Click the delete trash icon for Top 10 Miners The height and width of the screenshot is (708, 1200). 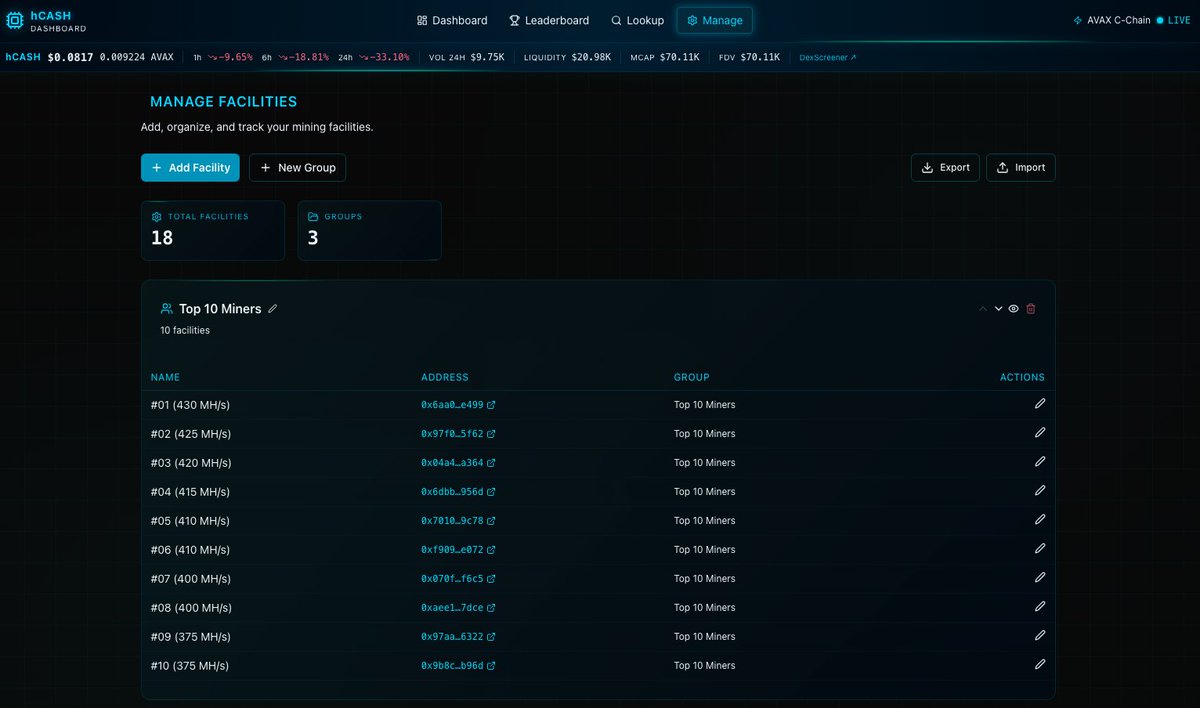[x=1030, y=308]
